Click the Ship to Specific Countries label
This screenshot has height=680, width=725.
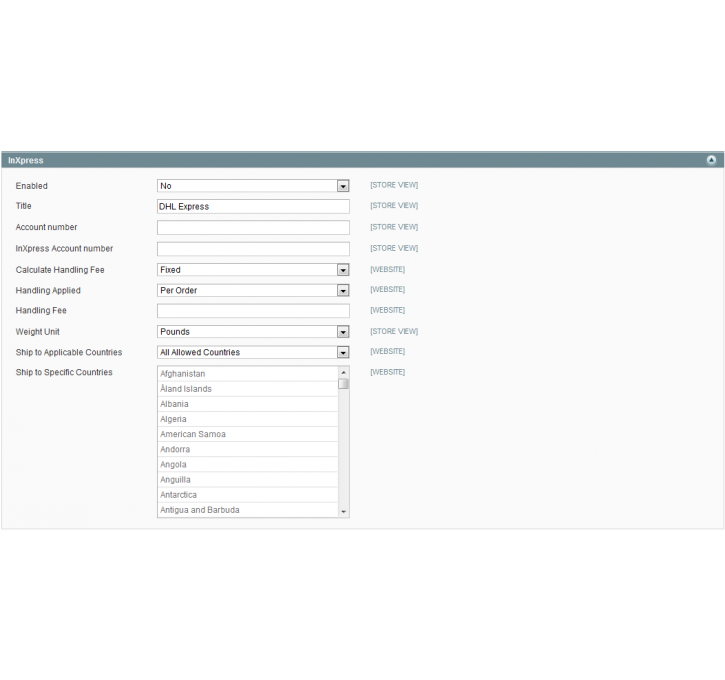click(64, 372)
